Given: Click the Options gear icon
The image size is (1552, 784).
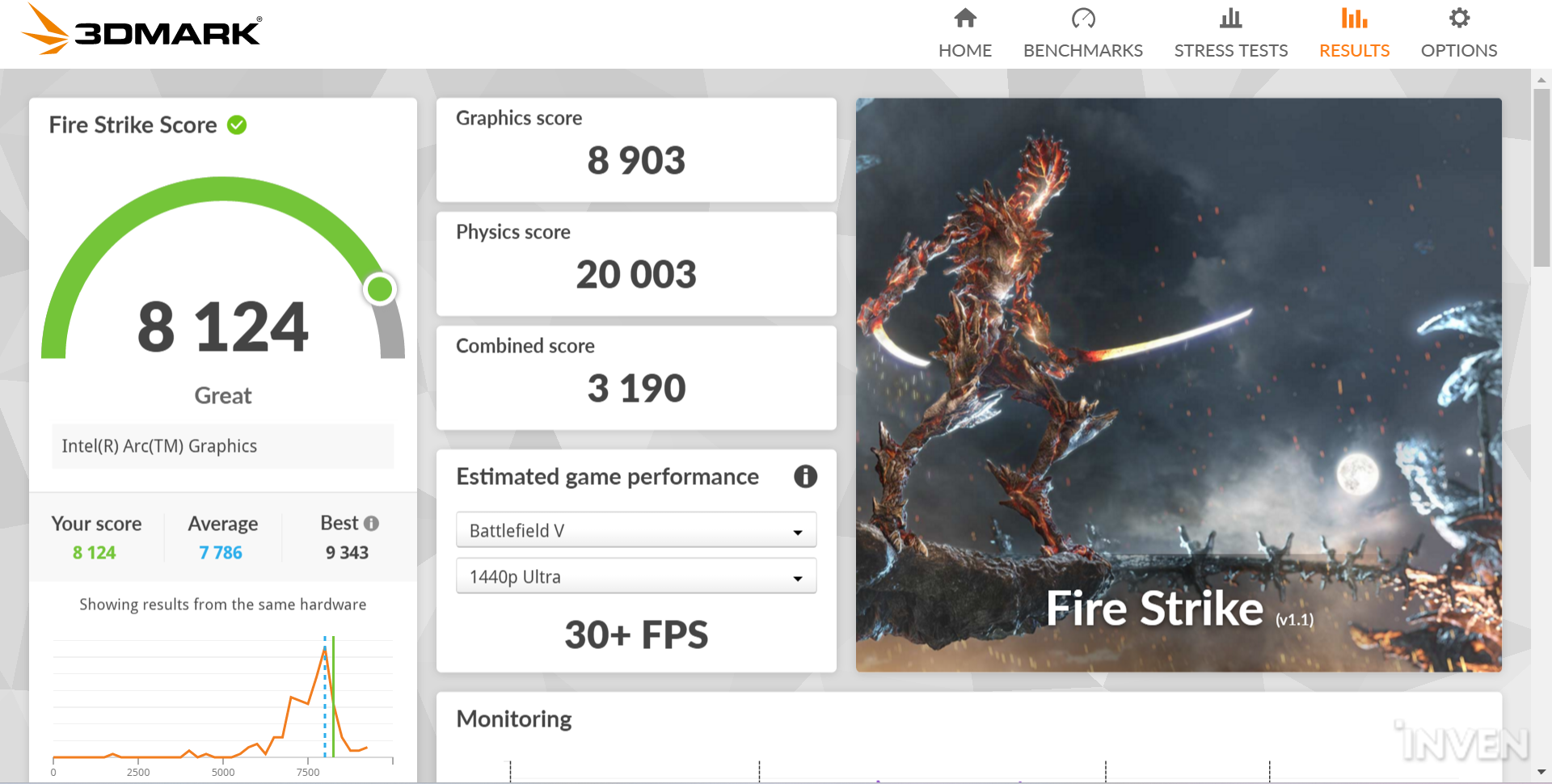Looking at the screenshot, I should click(x=1459, y=18).
